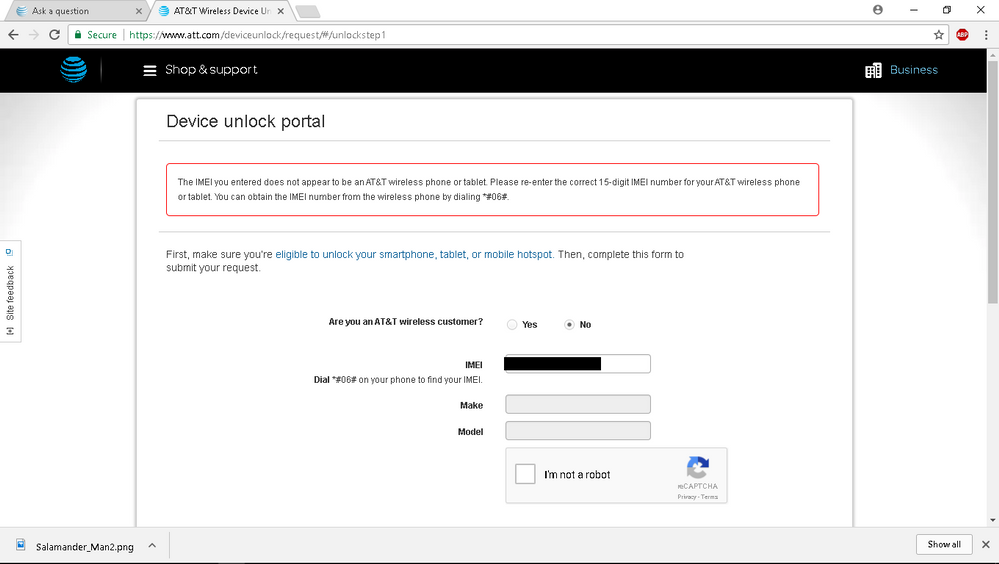999x564 pixels.
Task: Click the AT&T globe logo
Action: click(x=73, y=70)
